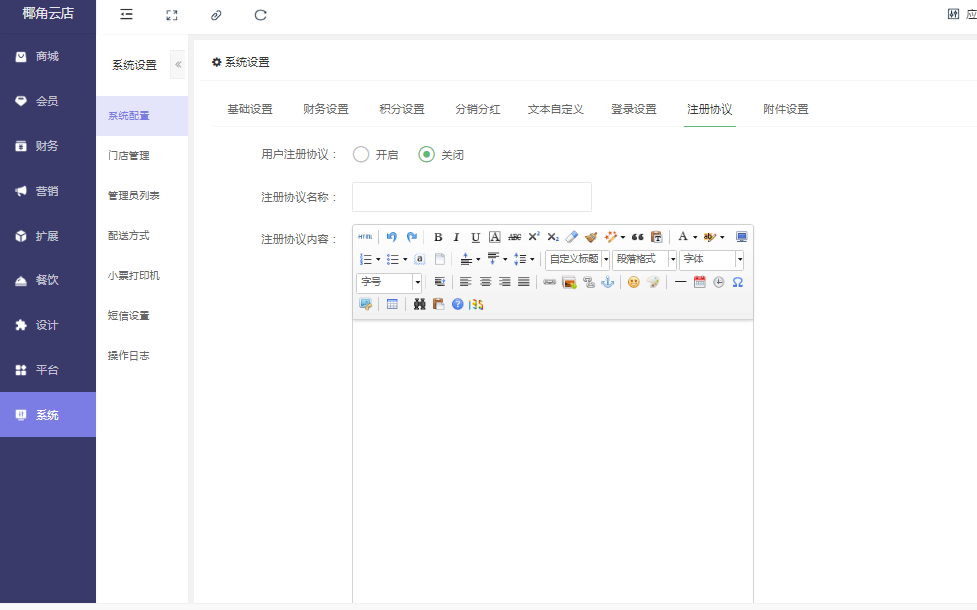
Task: Toggle HTML source mode in editor
Action: 365,237
